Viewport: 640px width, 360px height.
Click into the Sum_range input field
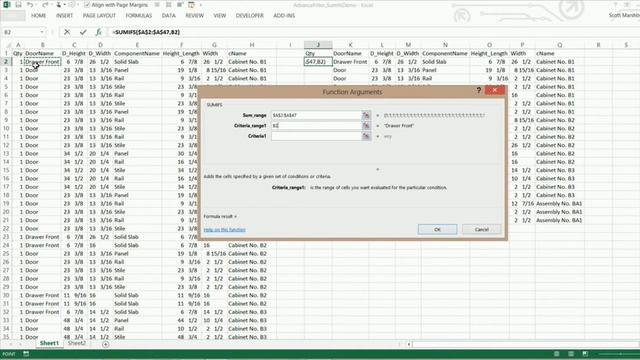pos(316,116)
